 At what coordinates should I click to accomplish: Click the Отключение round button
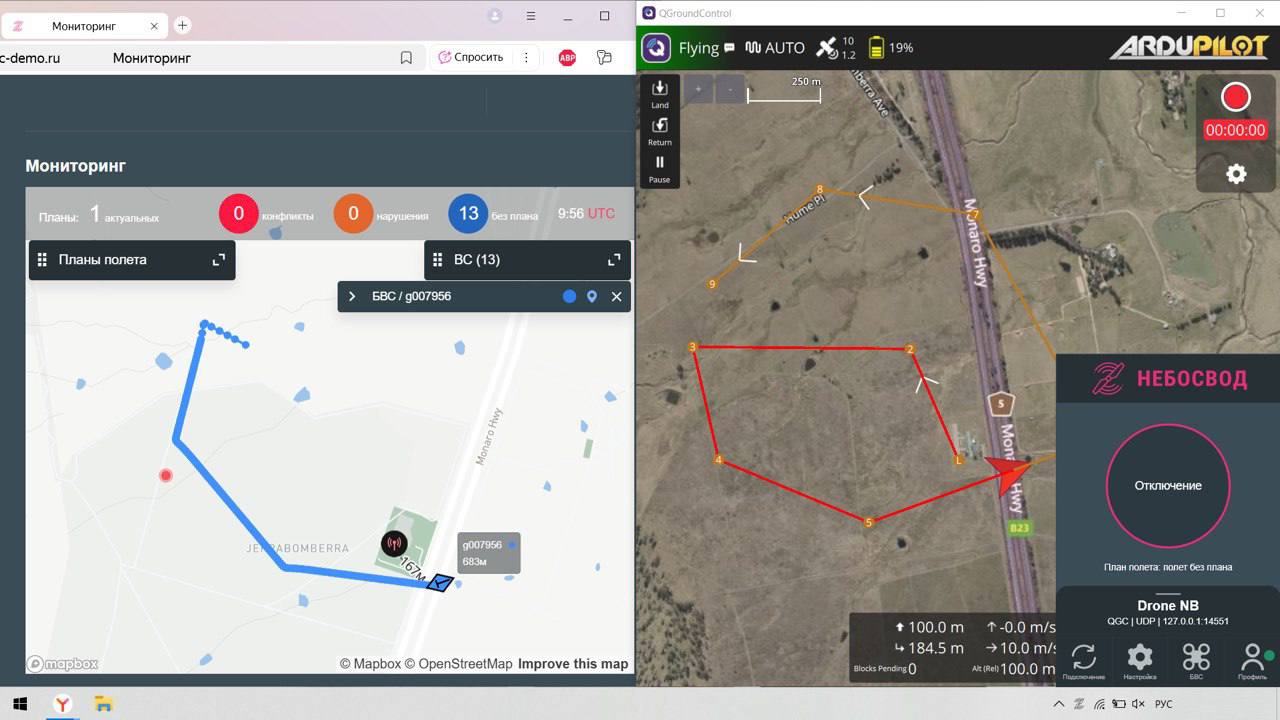[1167, 486]
